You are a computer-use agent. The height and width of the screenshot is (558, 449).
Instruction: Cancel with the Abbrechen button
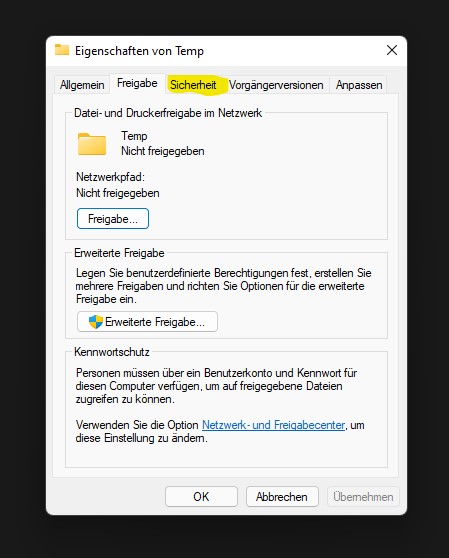coord(282,496)
